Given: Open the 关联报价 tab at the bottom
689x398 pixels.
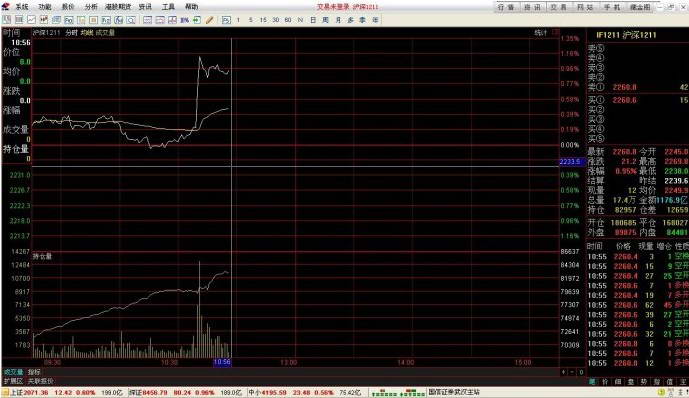Looking at the screenshot, I should [40, 381].
